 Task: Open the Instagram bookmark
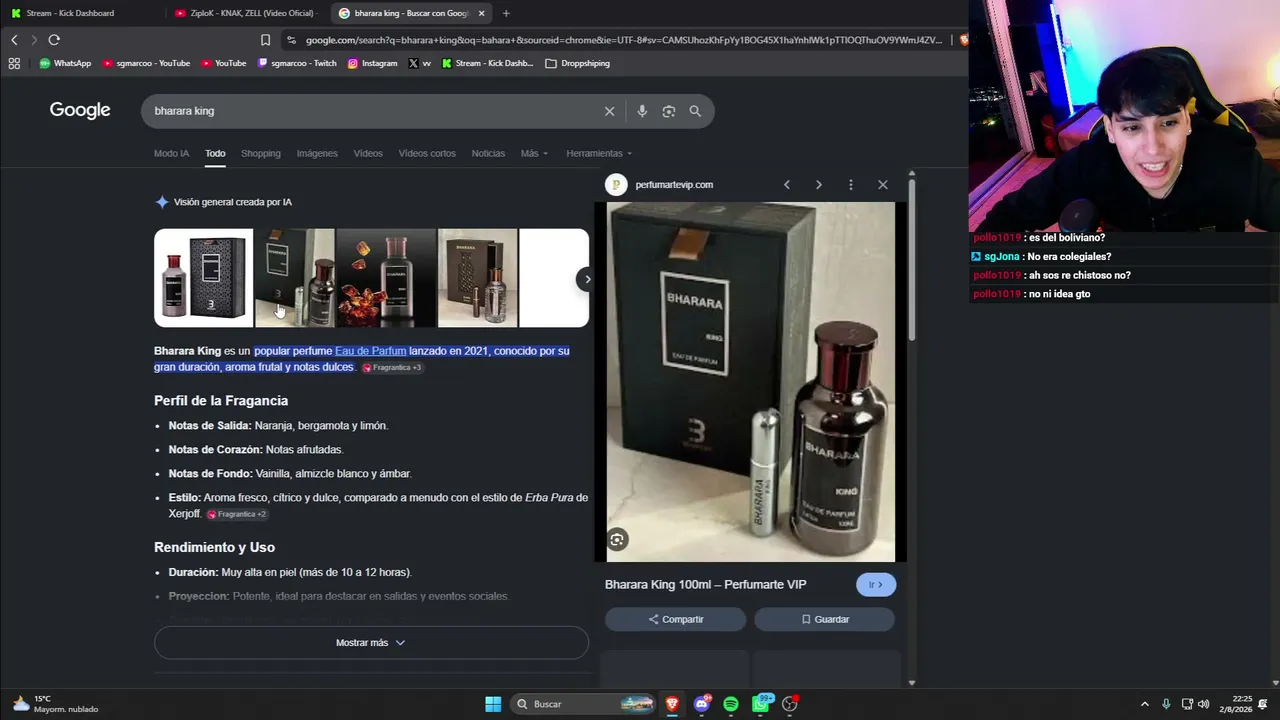click(372, 63)
